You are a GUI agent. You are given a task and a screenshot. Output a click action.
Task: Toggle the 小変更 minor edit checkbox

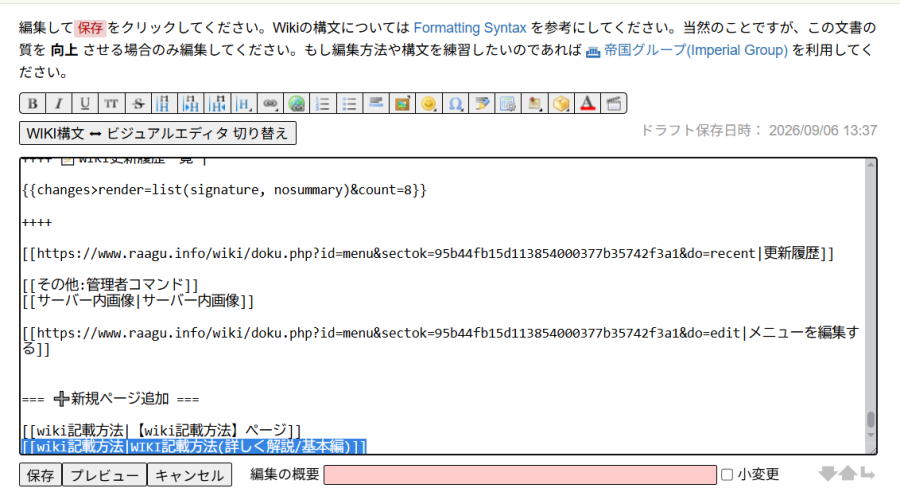coord(727,475)
